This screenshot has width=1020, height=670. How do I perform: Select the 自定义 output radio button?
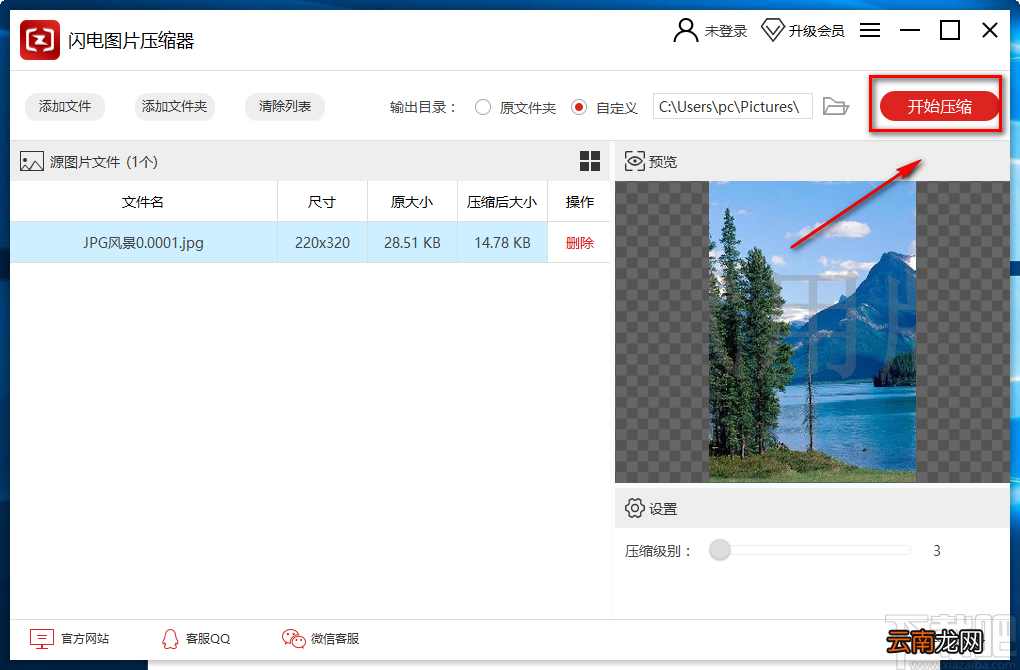click(579, 107)
